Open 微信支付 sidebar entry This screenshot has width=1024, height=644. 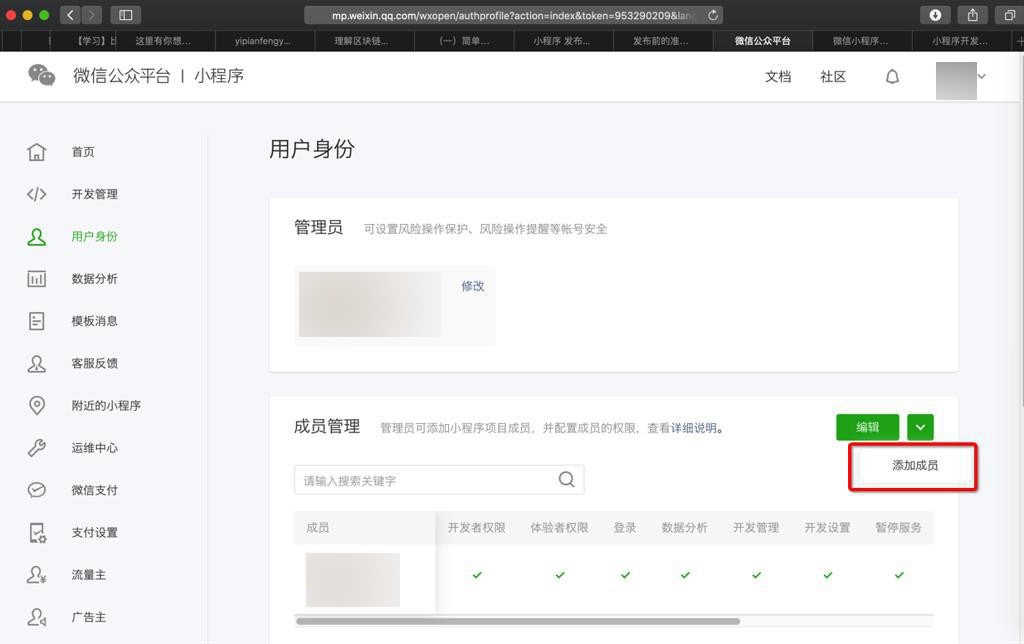[95, 490]
